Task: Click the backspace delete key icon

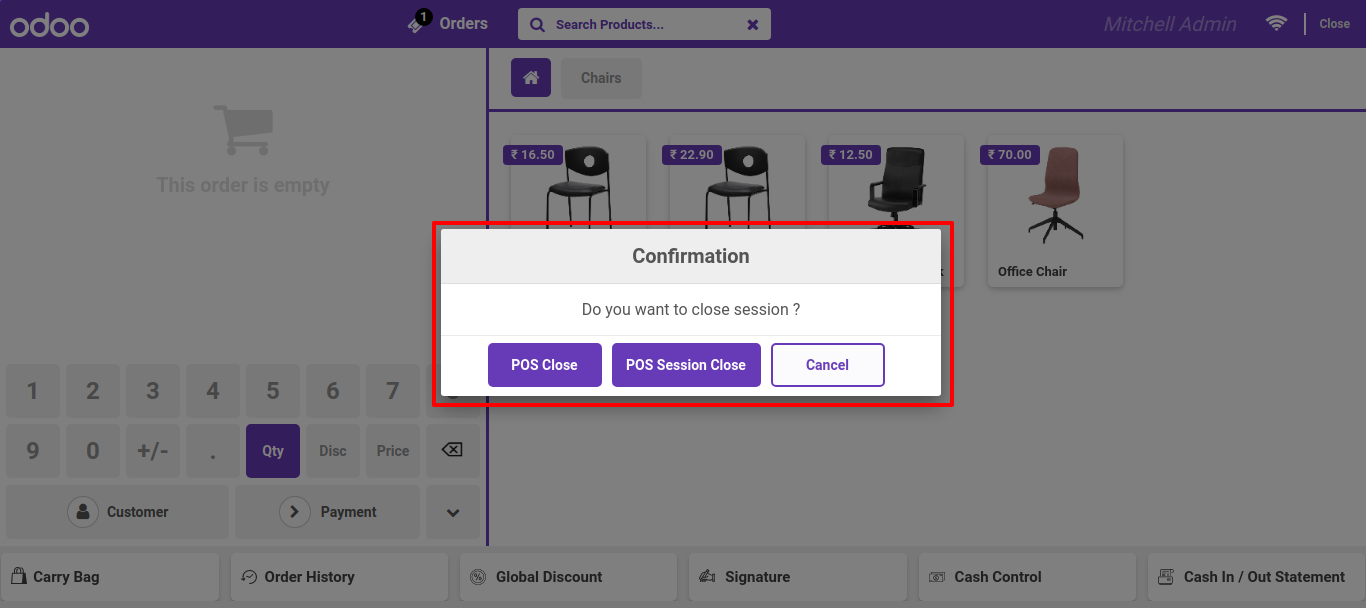Action: coord(452,451)
